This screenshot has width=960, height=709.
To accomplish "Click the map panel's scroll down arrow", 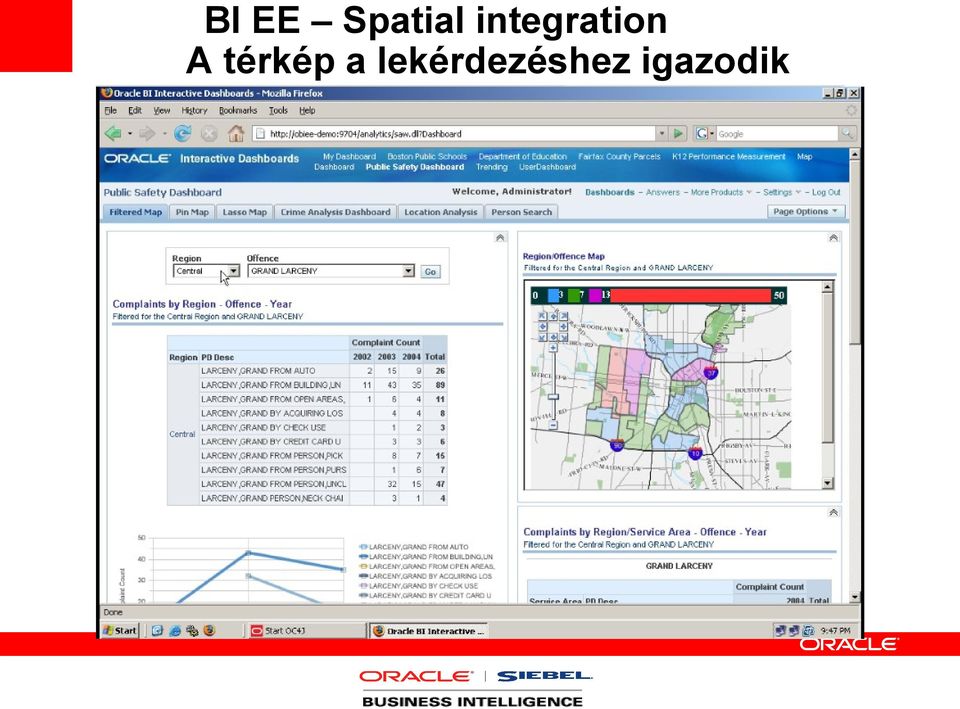I will point(828,483).
